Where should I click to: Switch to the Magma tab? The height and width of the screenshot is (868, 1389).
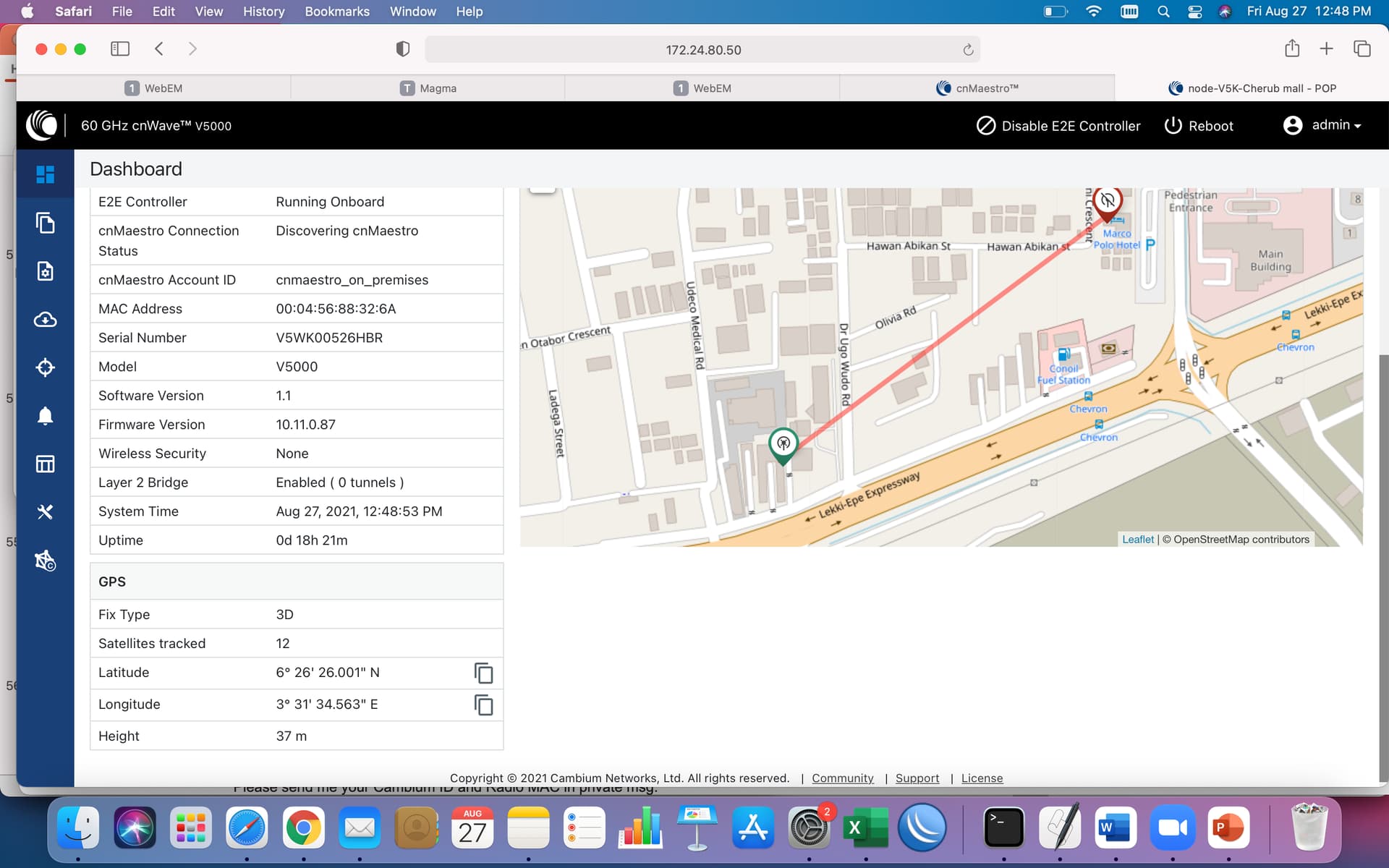point(428,88)
